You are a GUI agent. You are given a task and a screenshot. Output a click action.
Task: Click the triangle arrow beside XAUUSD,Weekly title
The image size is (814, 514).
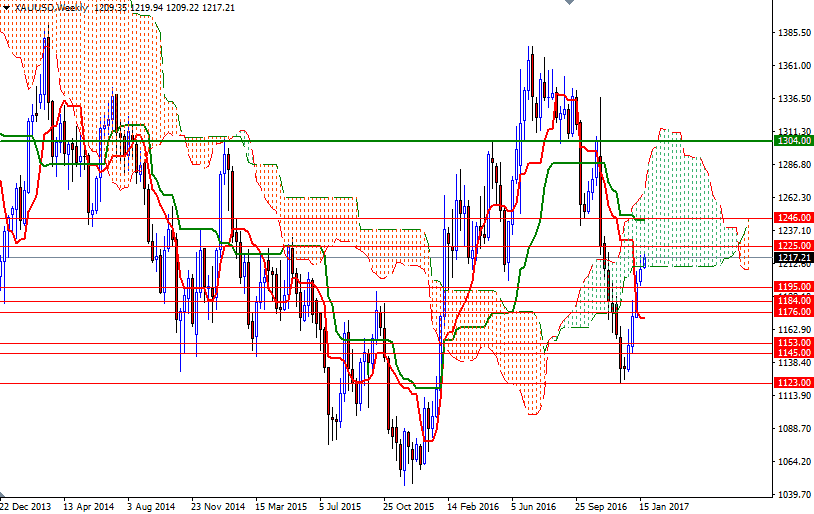(6, 7)
